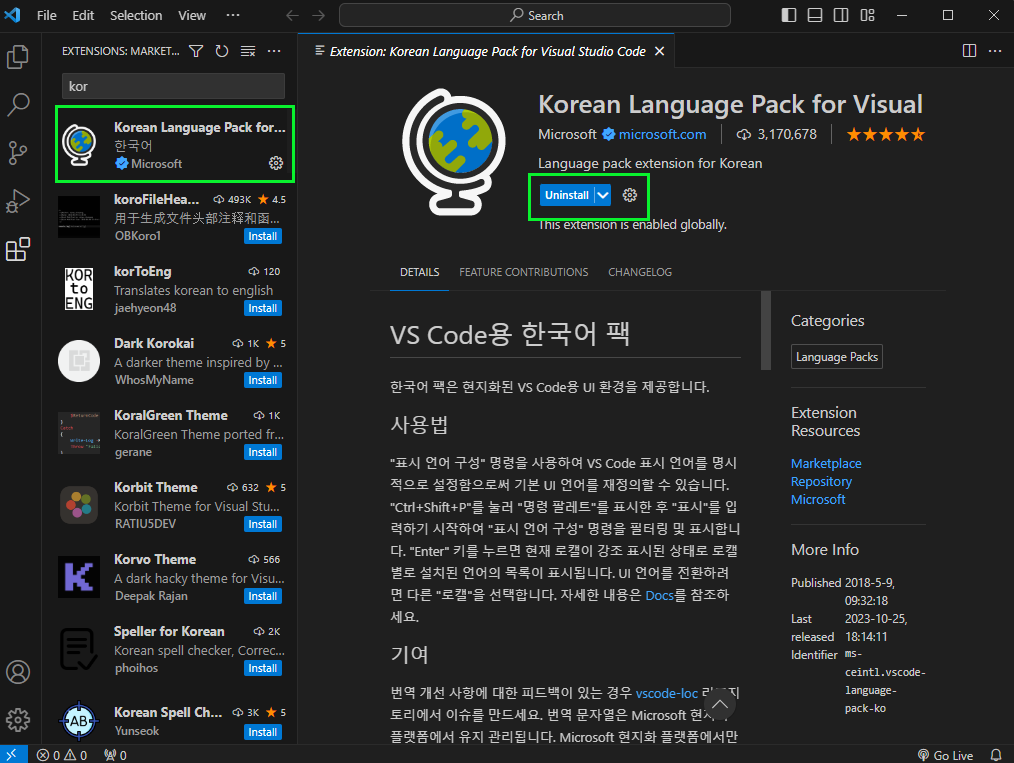Install the Korbit Theme

pos(263,524)
